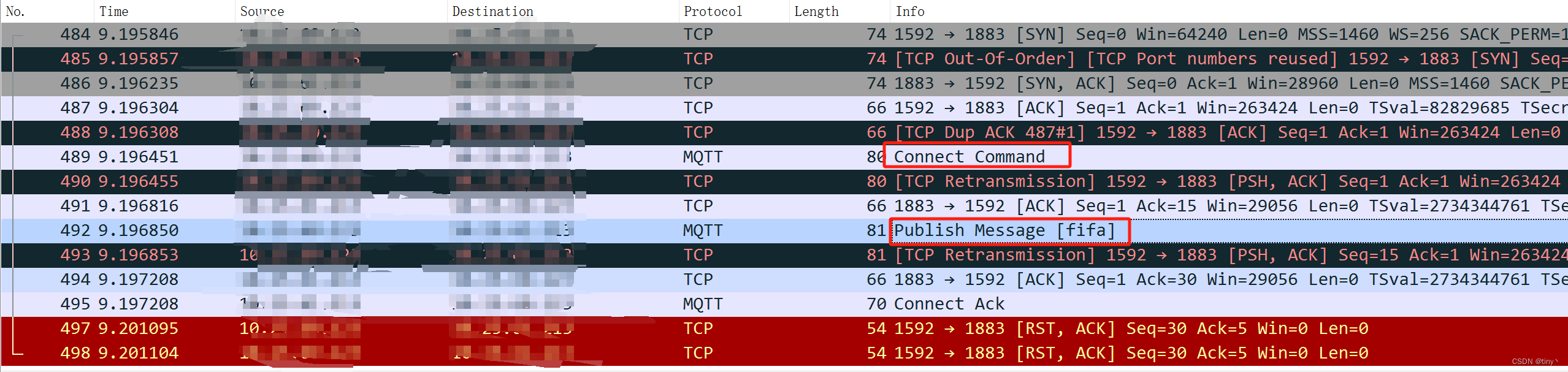
Task: Click the Info column header
Action: tap(910, 11)
